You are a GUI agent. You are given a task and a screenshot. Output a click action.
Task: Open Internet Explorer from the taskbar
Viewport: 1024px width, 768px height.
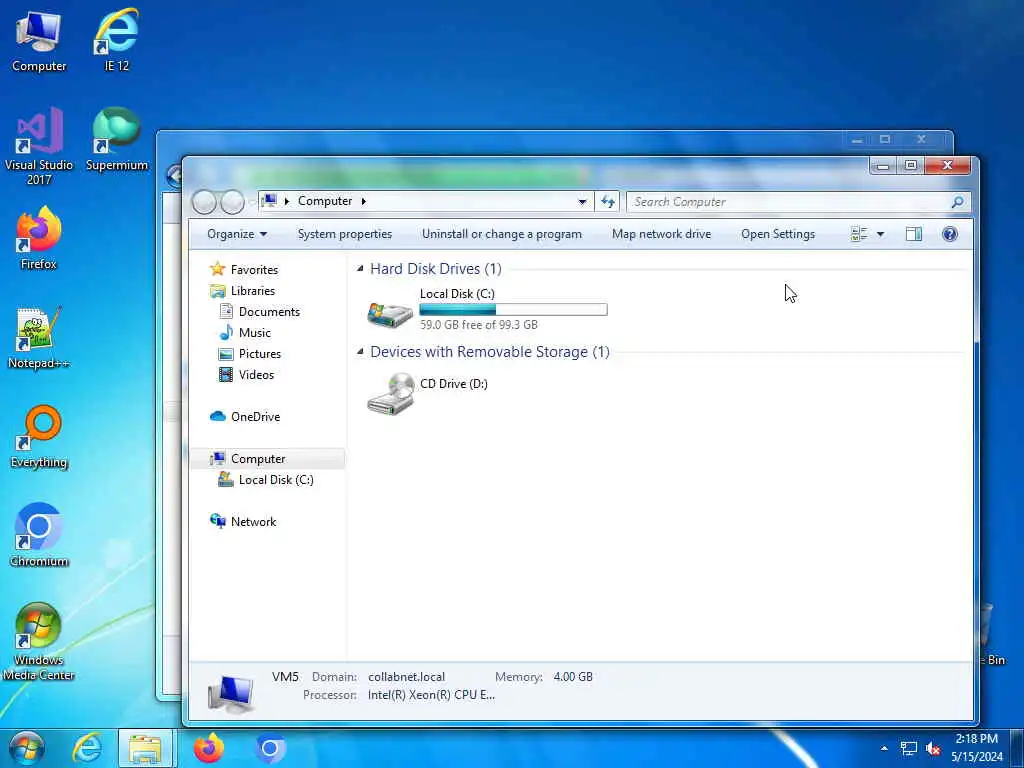[86, 748]
